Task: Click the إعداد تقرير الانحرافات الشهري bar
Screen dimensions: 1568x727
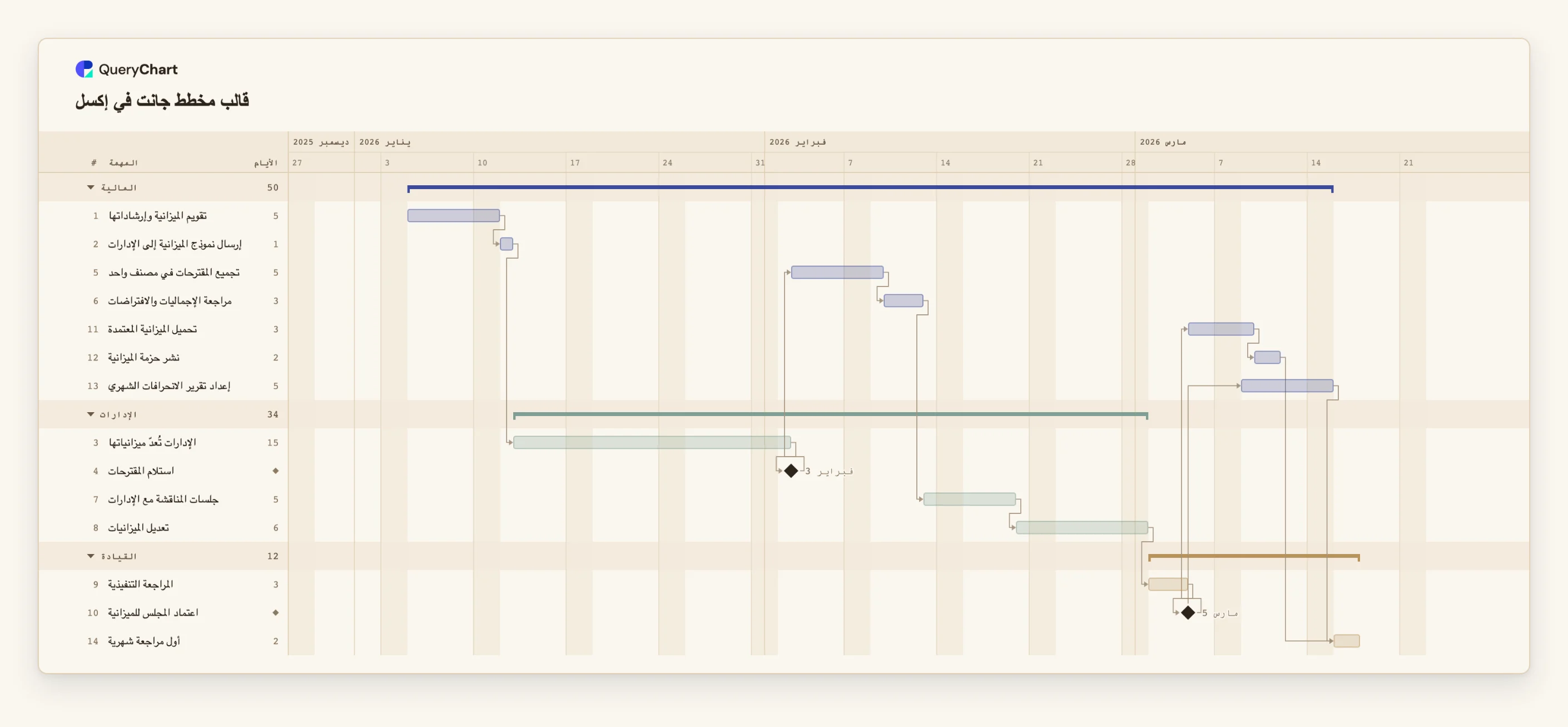Action: click(1287, 385)
